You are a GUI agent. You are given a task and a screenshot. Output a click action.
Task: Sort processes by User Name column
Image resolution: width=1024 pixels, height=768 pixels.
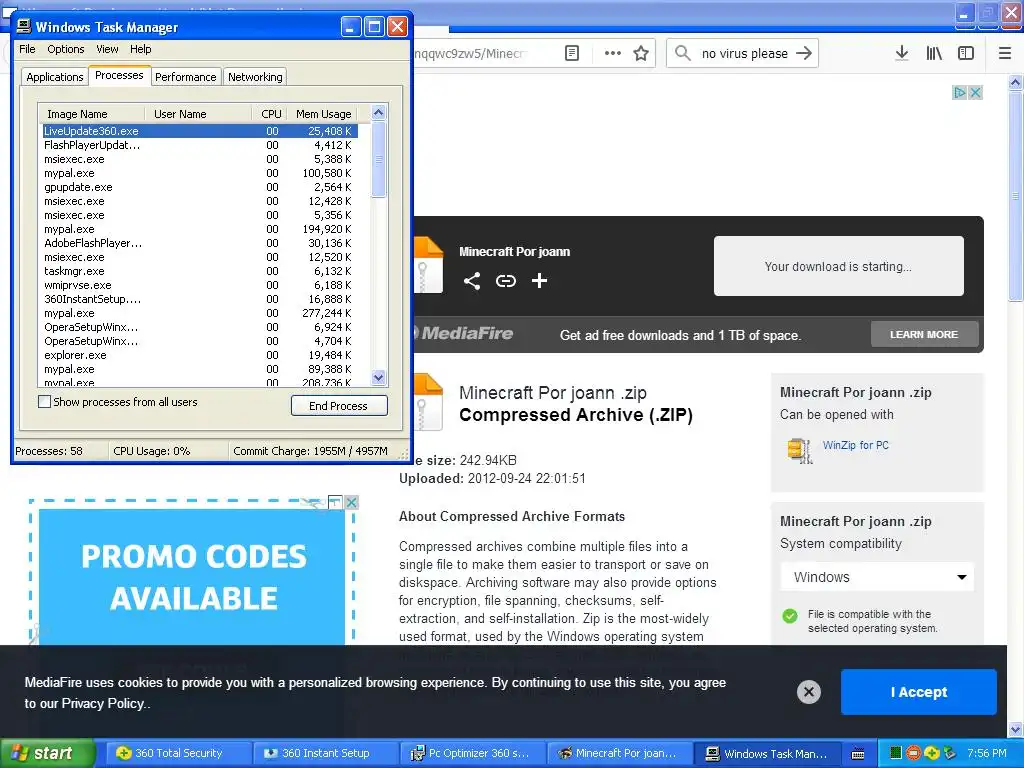click(198, 114)
